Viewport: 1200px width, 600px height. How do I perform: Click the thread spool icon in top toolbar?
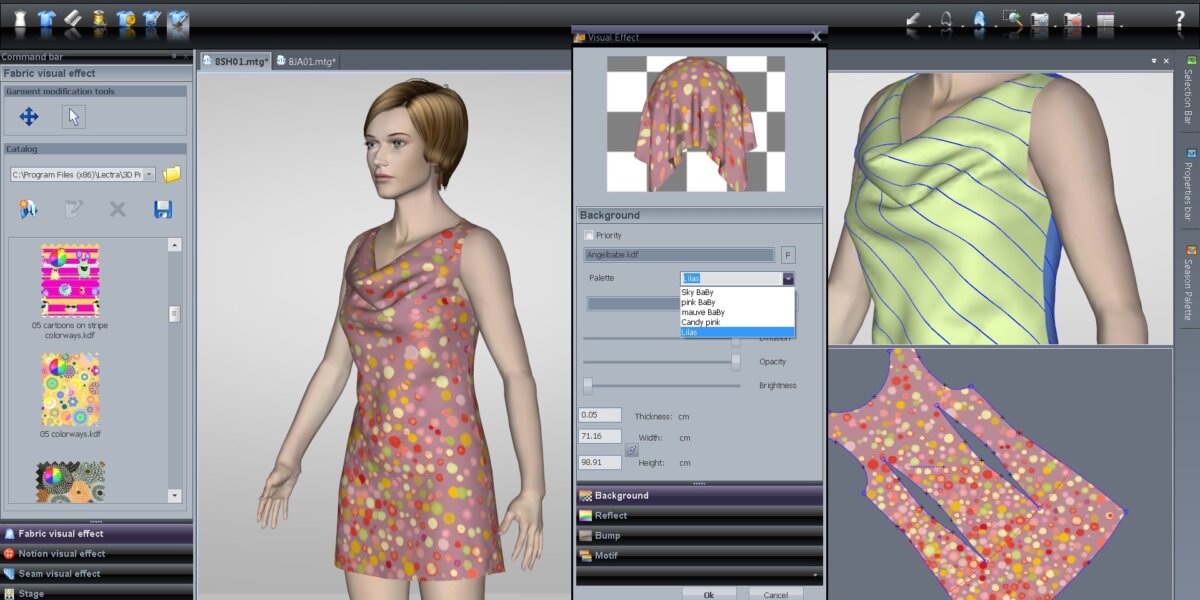(99, 18)
